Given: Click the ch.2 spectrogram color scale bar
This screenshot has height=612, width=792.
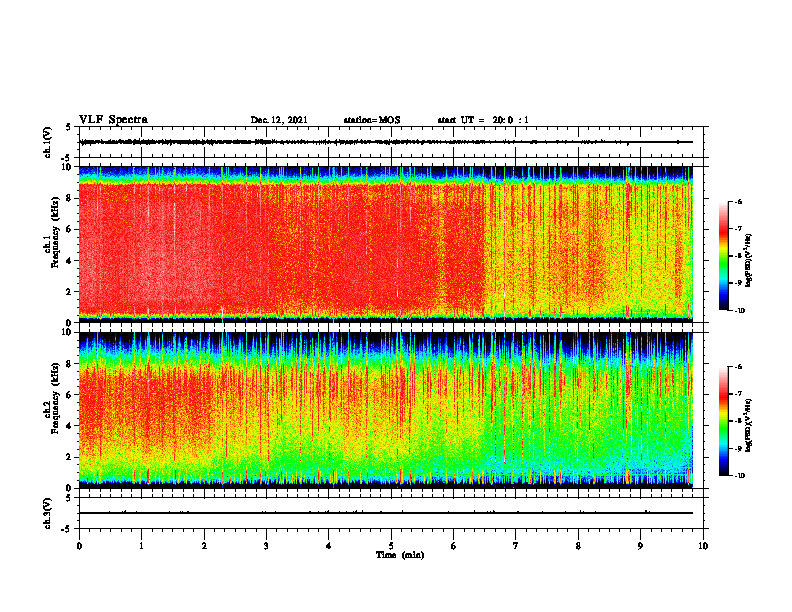Looking at the screenshot, I should [723, 421].
